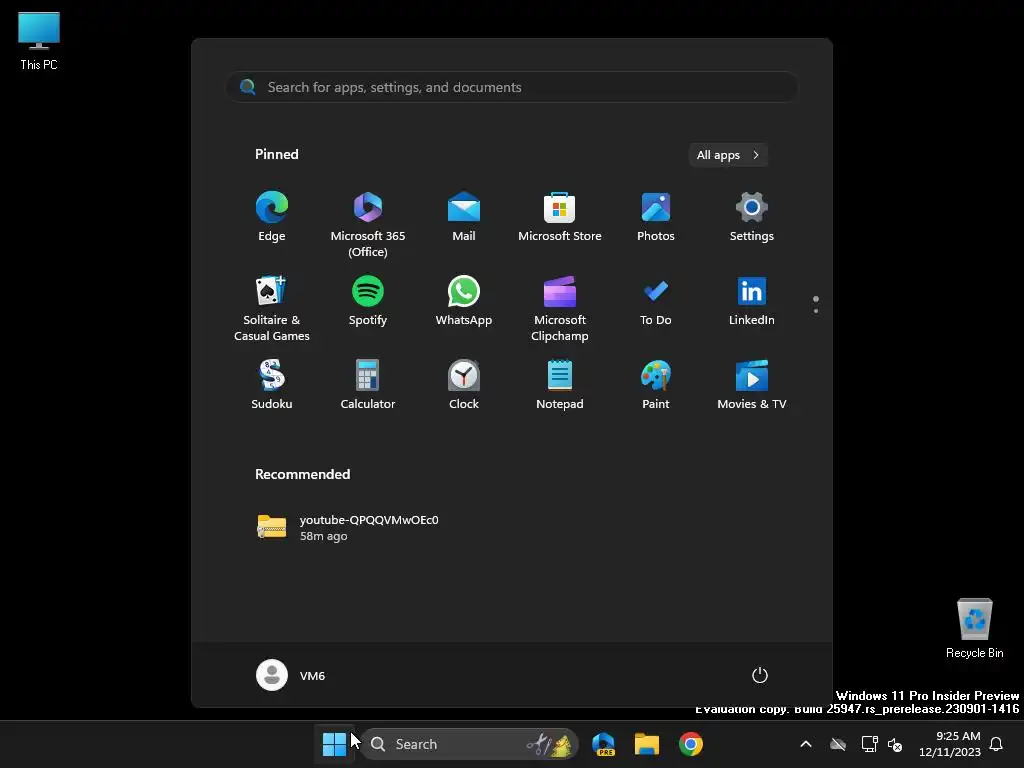Image resolution: width=1024 pixels, height=768 pixels.
Task: Launch Movies & TV
Action: [752, 385]
